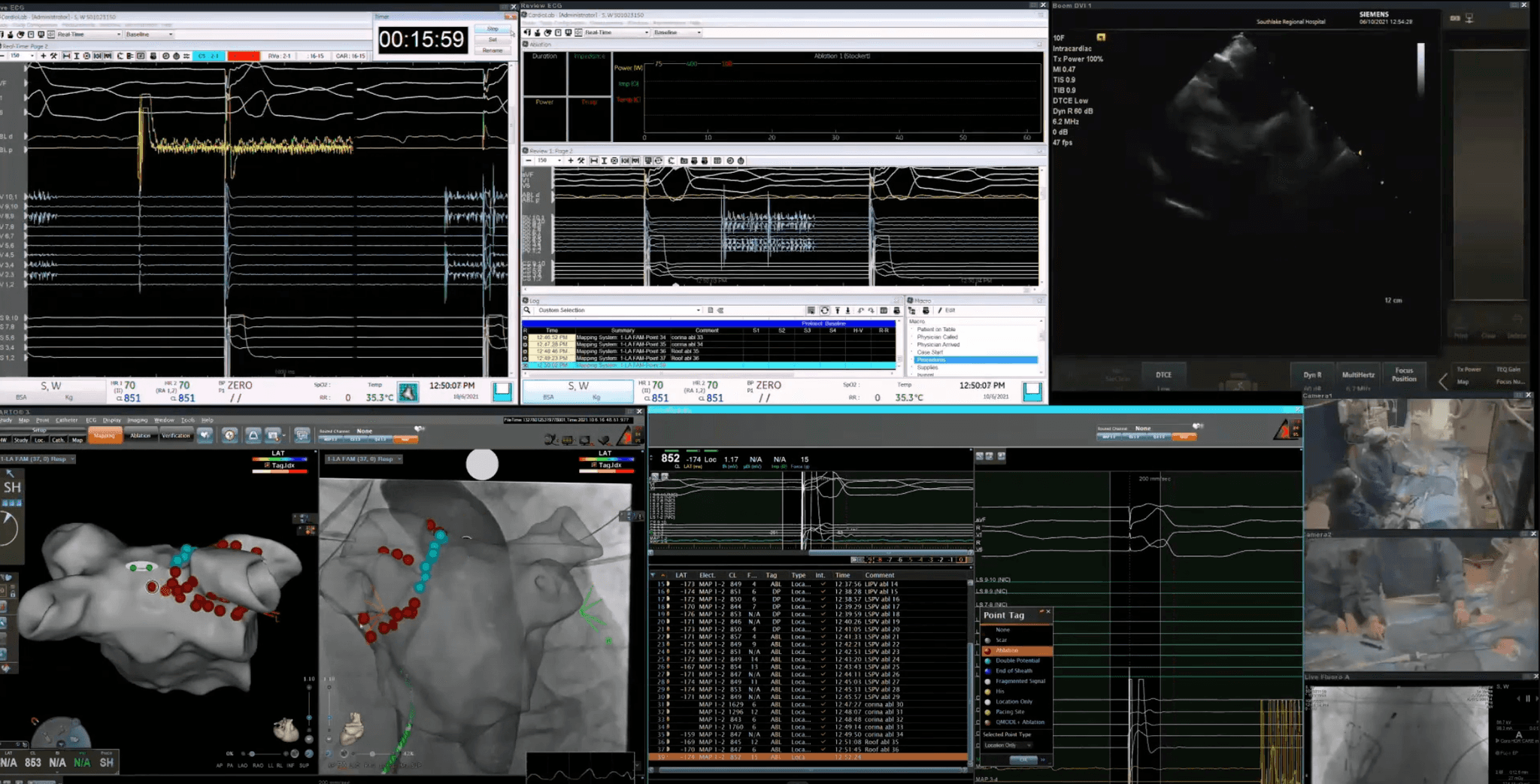
Task: Click the clock-like round toolbar icon in CARTO
Action: coord(230,435)
